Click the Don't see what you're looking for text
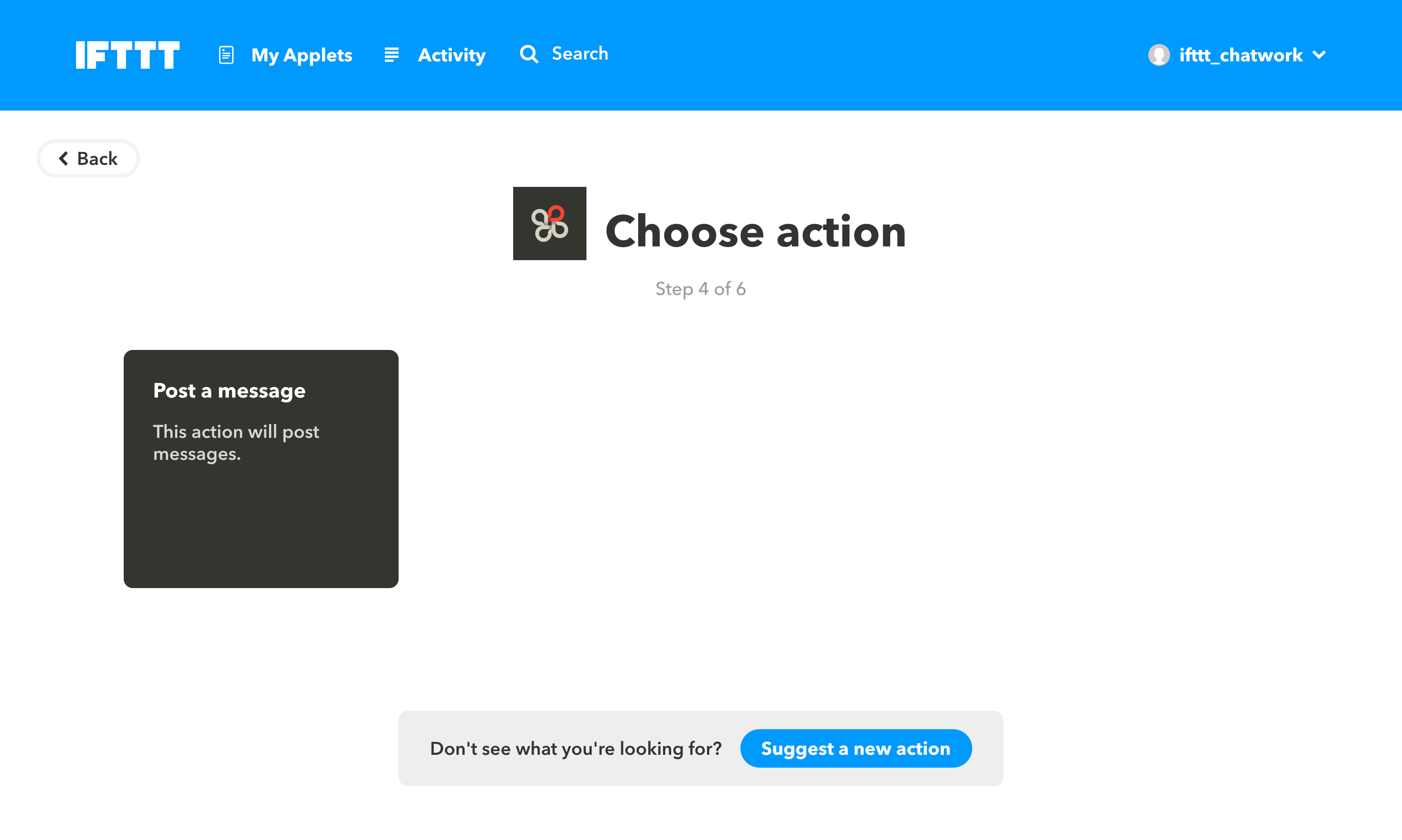Screen dimensions: 1402x840 coord(575,748)
